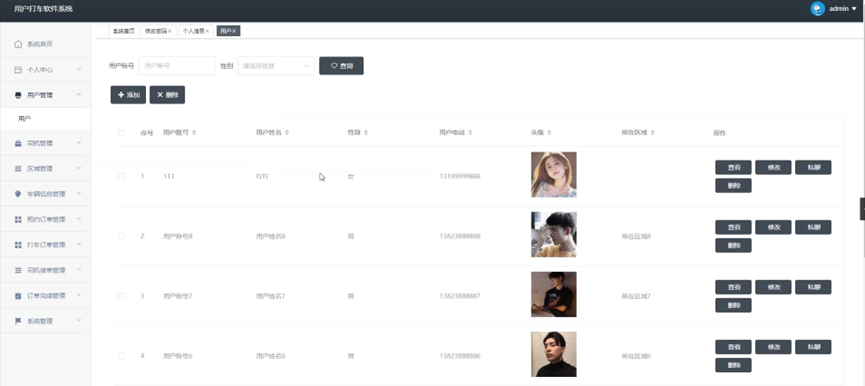This screenshot has height=386, width=865.
Task: Click the flag icon for 系统管理
Action: pyautogui.click(x=18, y=321)
